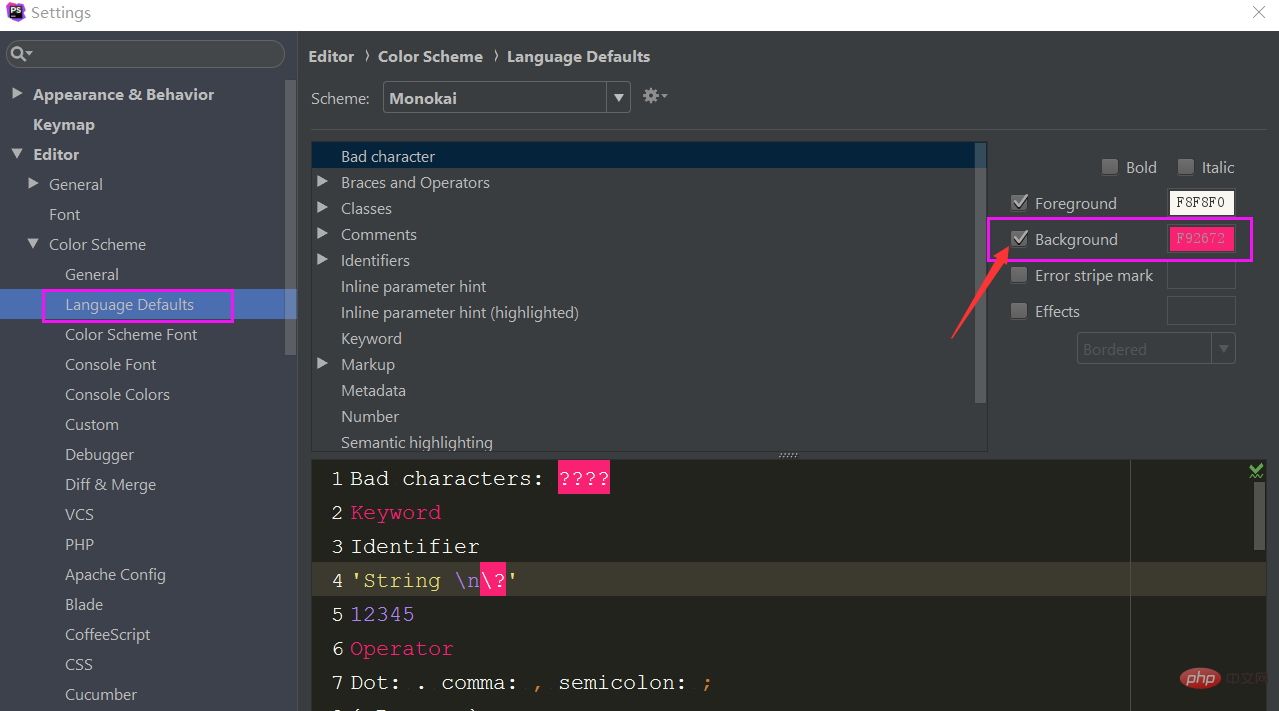The height and width of the screenshot is (711, 1279).
Task: Open Diff & Merge color settings
Action: pyautogui.click(x=111, y=484)
